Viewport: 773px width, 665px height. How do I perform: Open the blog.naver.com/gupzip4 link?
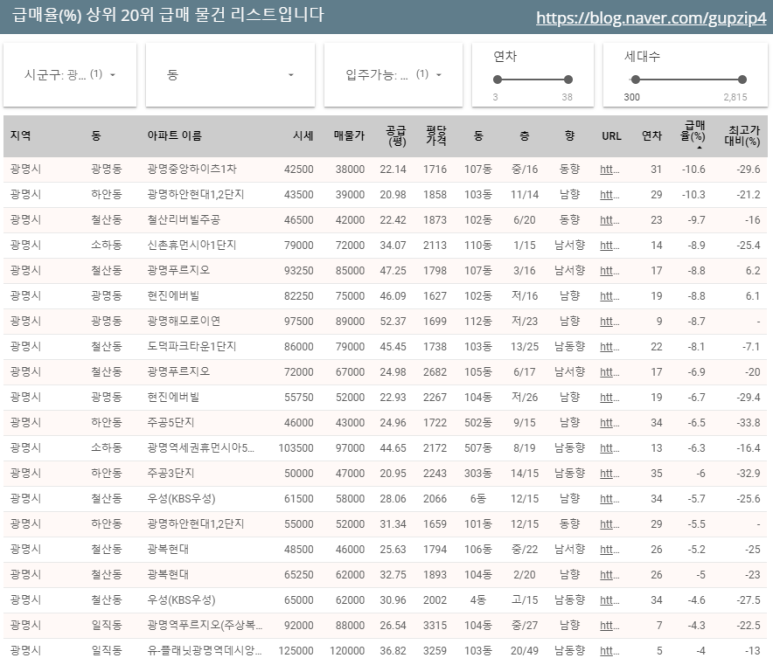tap(651, 18)
